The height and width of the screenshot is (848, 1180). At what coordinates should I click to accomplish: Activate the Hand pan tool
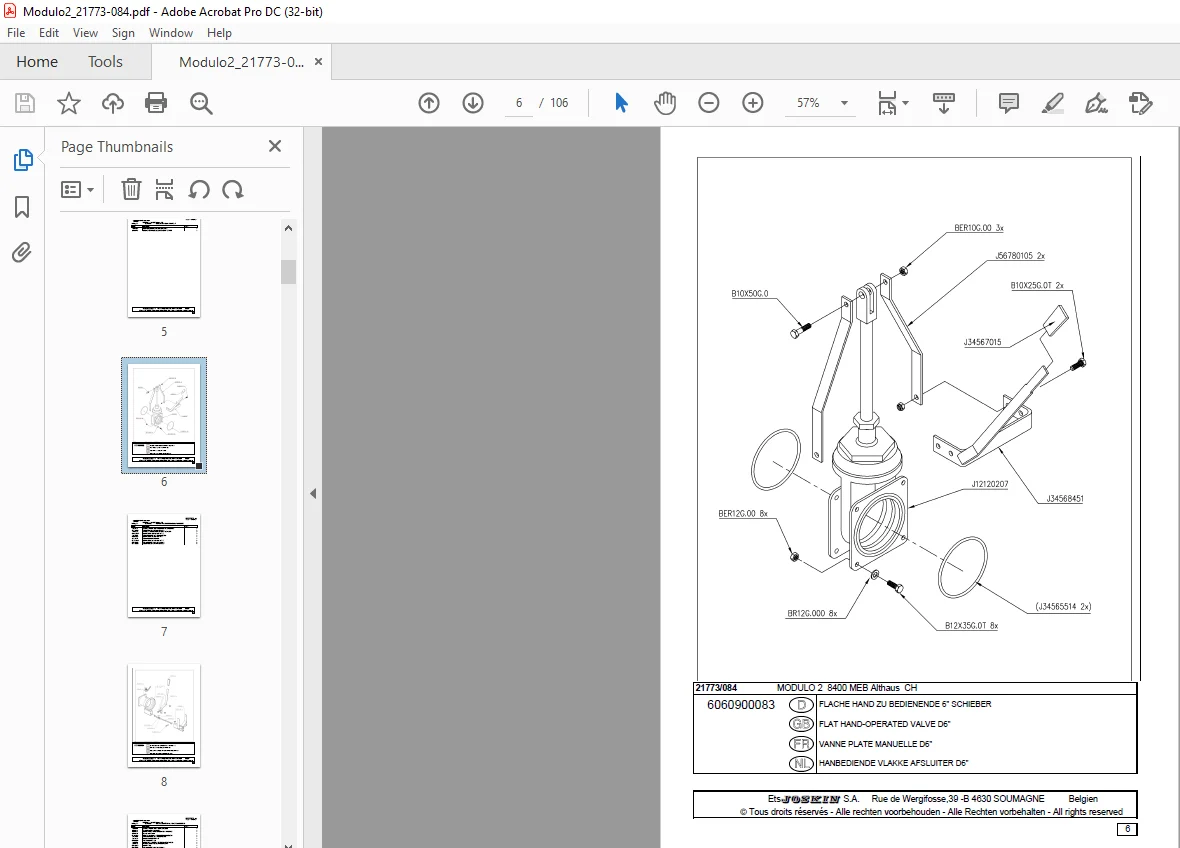click(665, 103)
